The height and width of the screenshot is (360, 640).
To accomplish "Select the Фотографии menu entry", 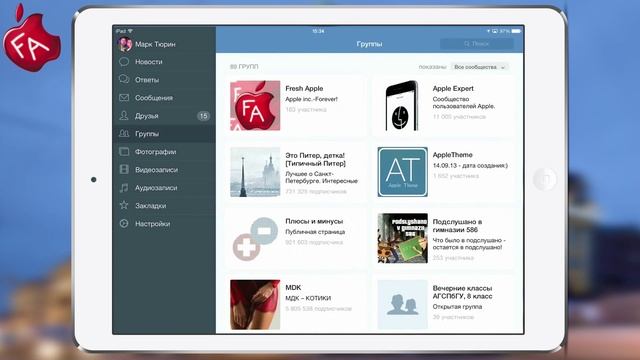I will click(x=156, y=151).
